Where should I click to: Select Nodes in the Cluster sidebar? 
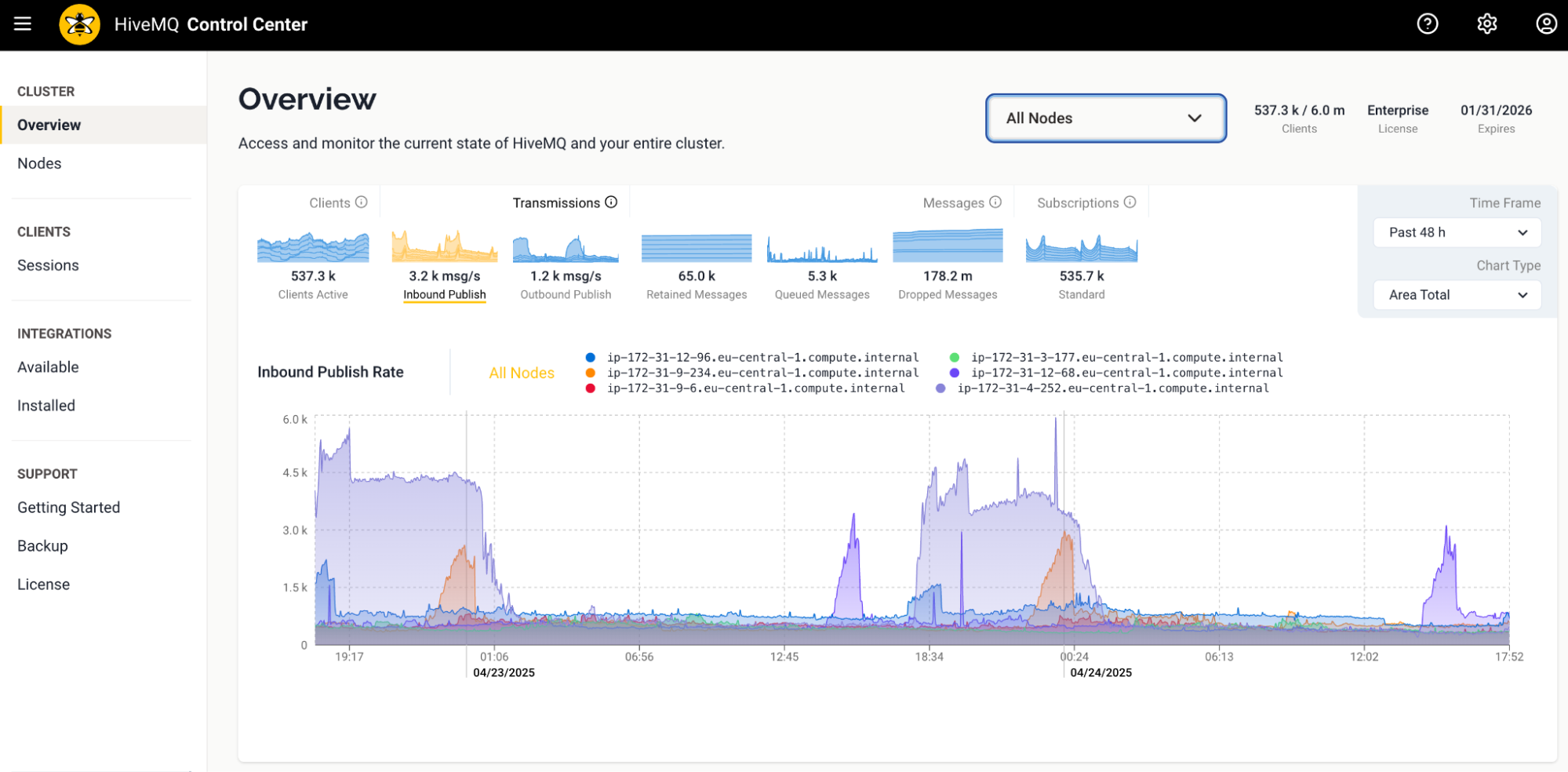click(x=39, y=163)
